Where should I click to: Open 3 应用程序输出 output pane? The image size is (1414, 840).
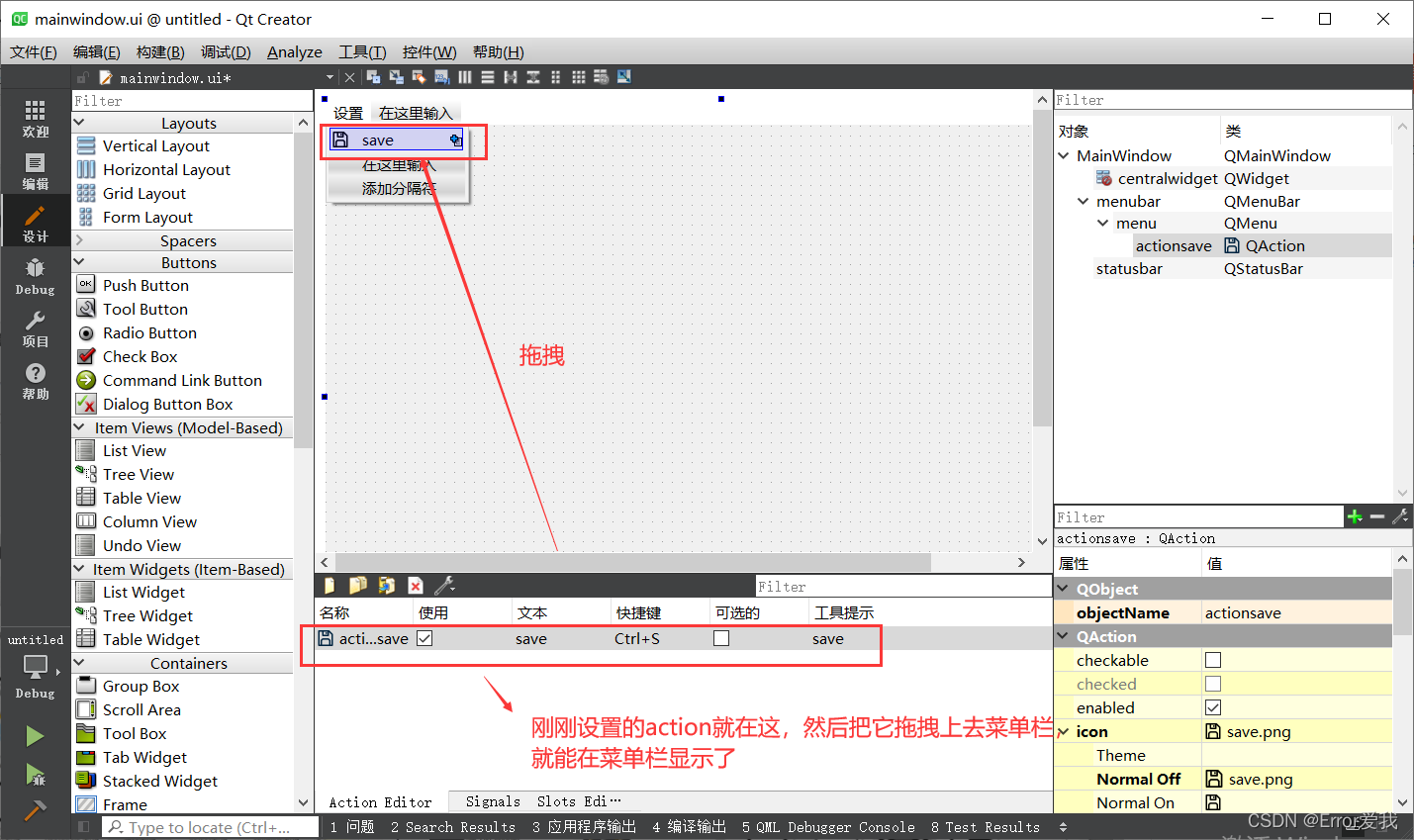pos(584,827)
